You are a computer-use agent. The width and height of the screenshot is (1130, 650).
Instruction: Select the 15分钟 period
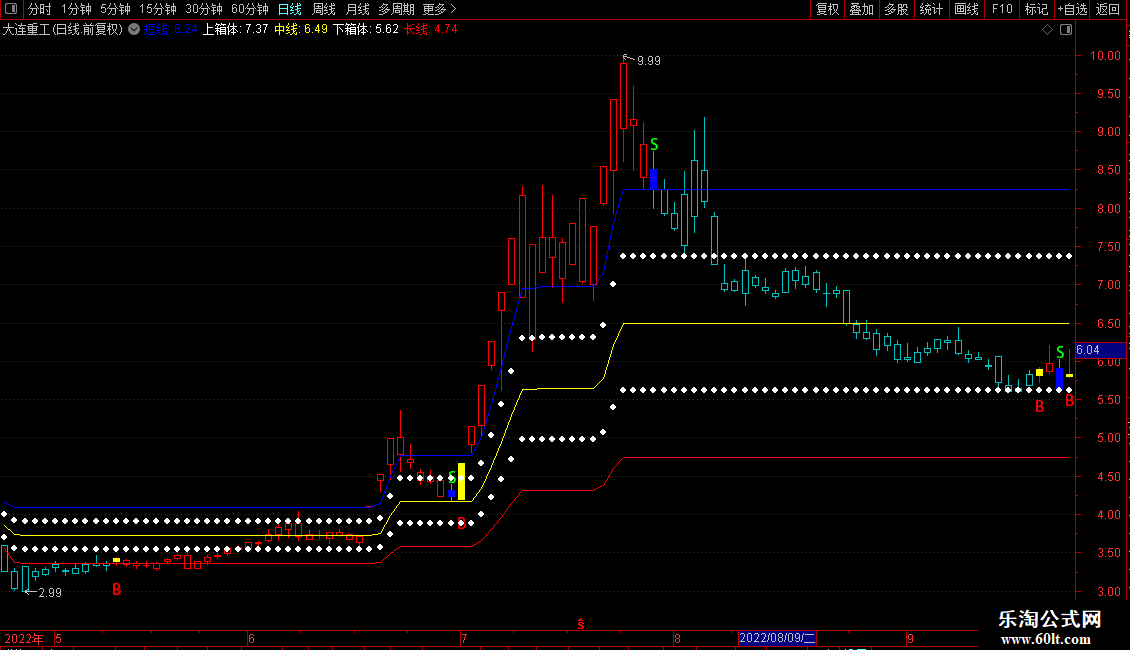pyautogui.click(x=158, y=9)
